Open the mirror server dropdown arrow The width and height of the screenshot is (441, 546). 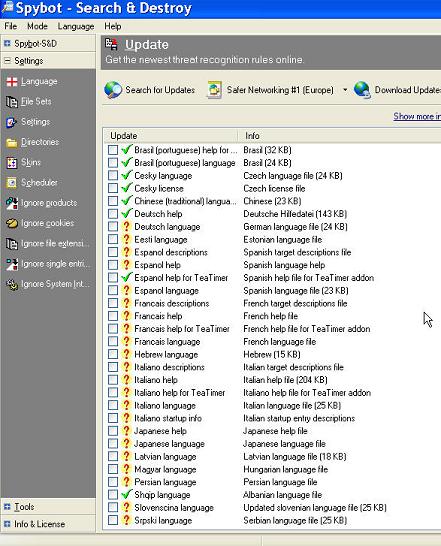345,90
